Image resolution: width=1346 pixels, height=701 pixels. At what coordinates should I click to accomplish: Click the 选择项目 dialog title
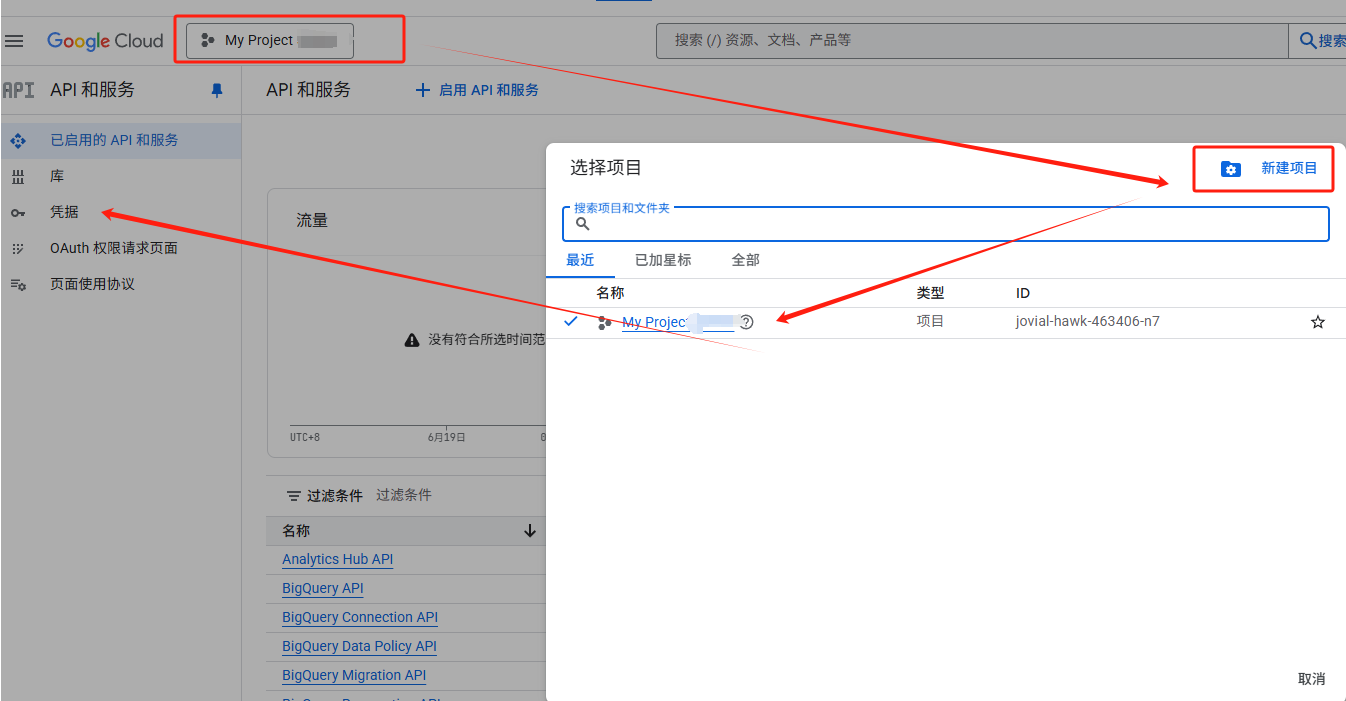click(606, 168)
